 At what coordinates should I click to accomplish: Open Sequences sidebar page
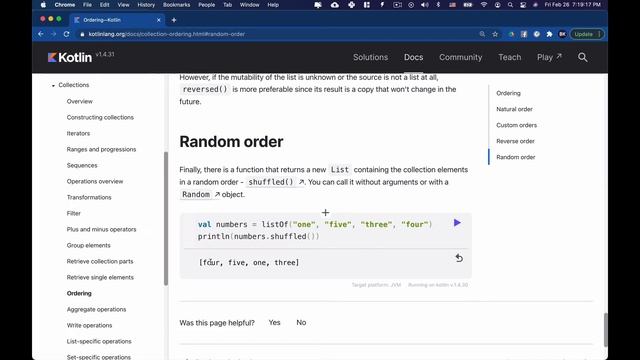[x=82, y=165]
